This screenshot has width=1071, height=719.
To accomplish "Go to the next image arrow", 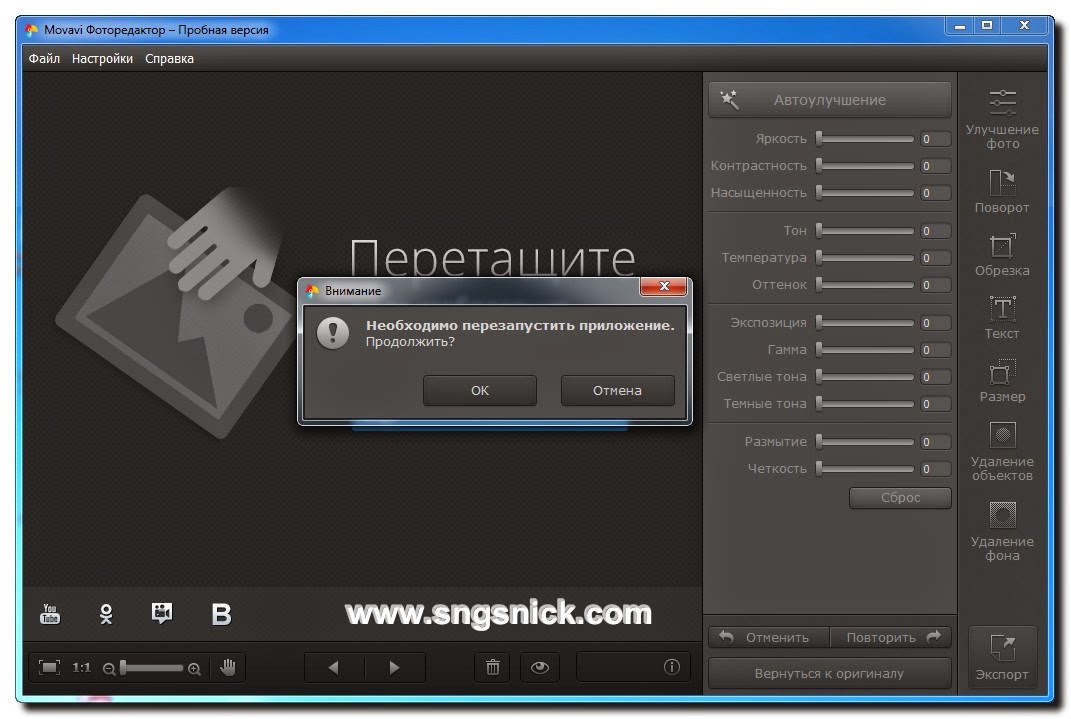I will click(395, 667).
